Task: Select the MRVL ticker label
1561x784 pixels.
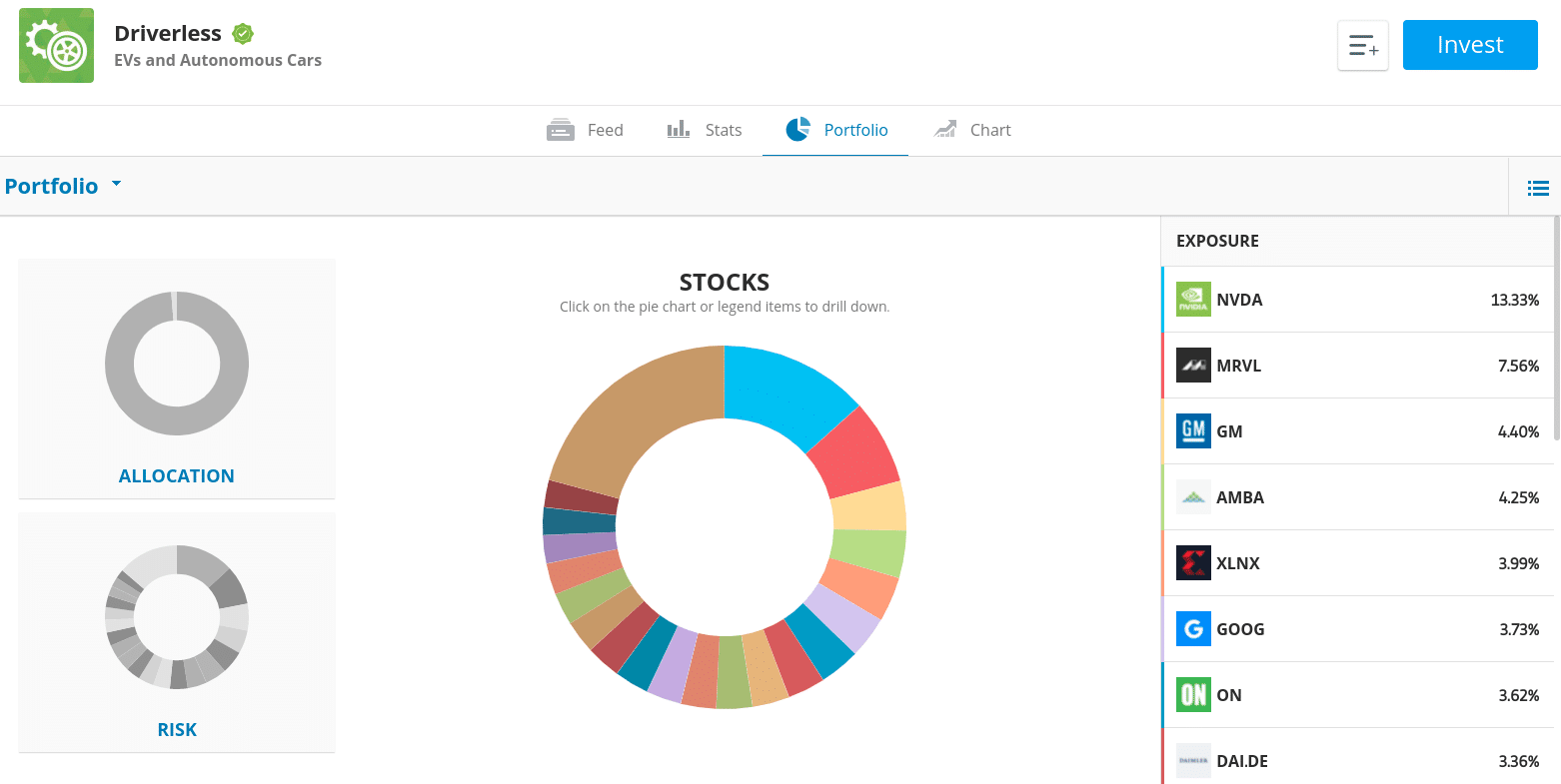Action: click(x=1238, y=366)
